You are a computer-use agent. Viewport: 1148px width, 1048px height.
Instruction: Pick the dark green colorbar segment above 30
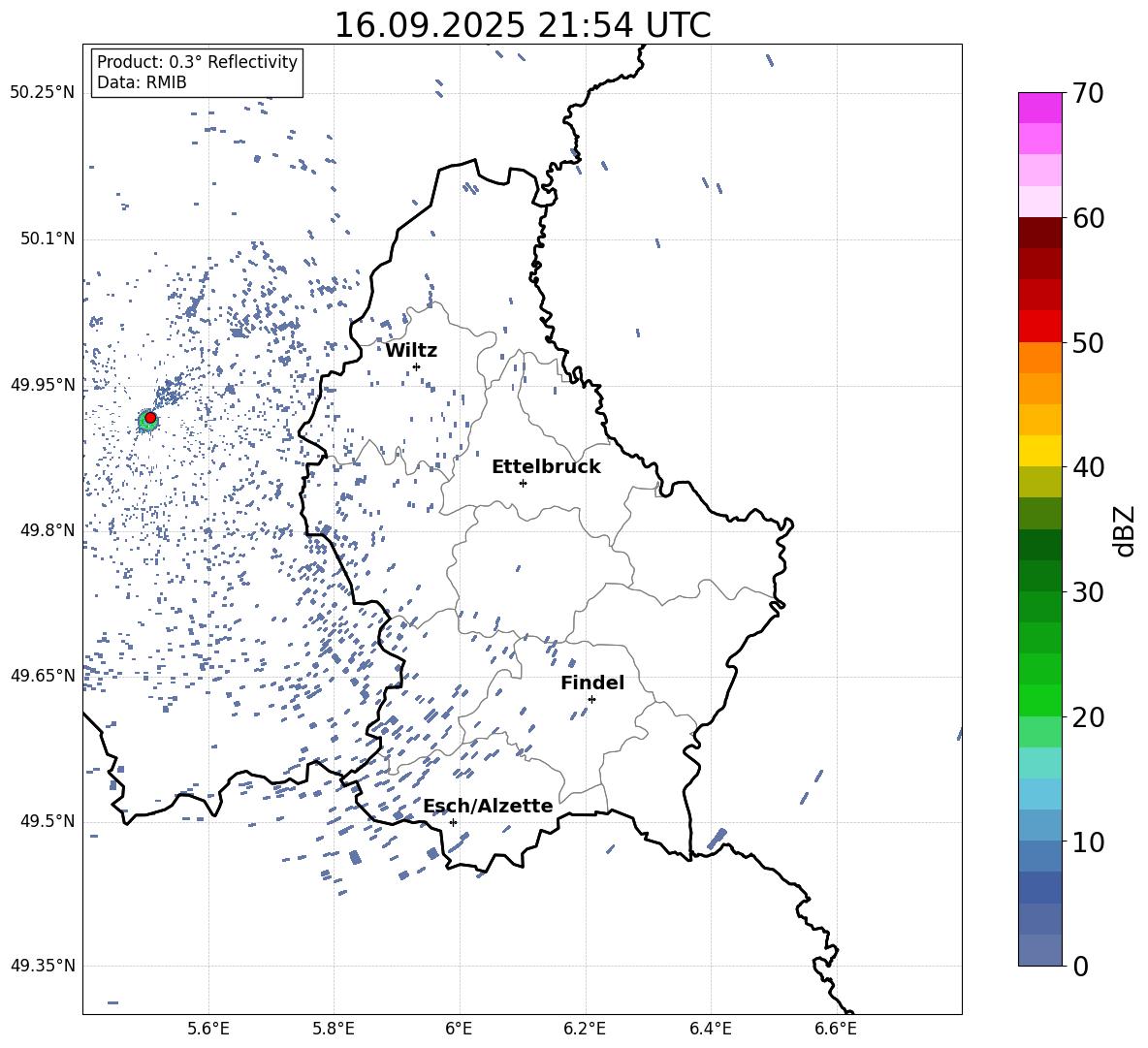pos(1039,576)
